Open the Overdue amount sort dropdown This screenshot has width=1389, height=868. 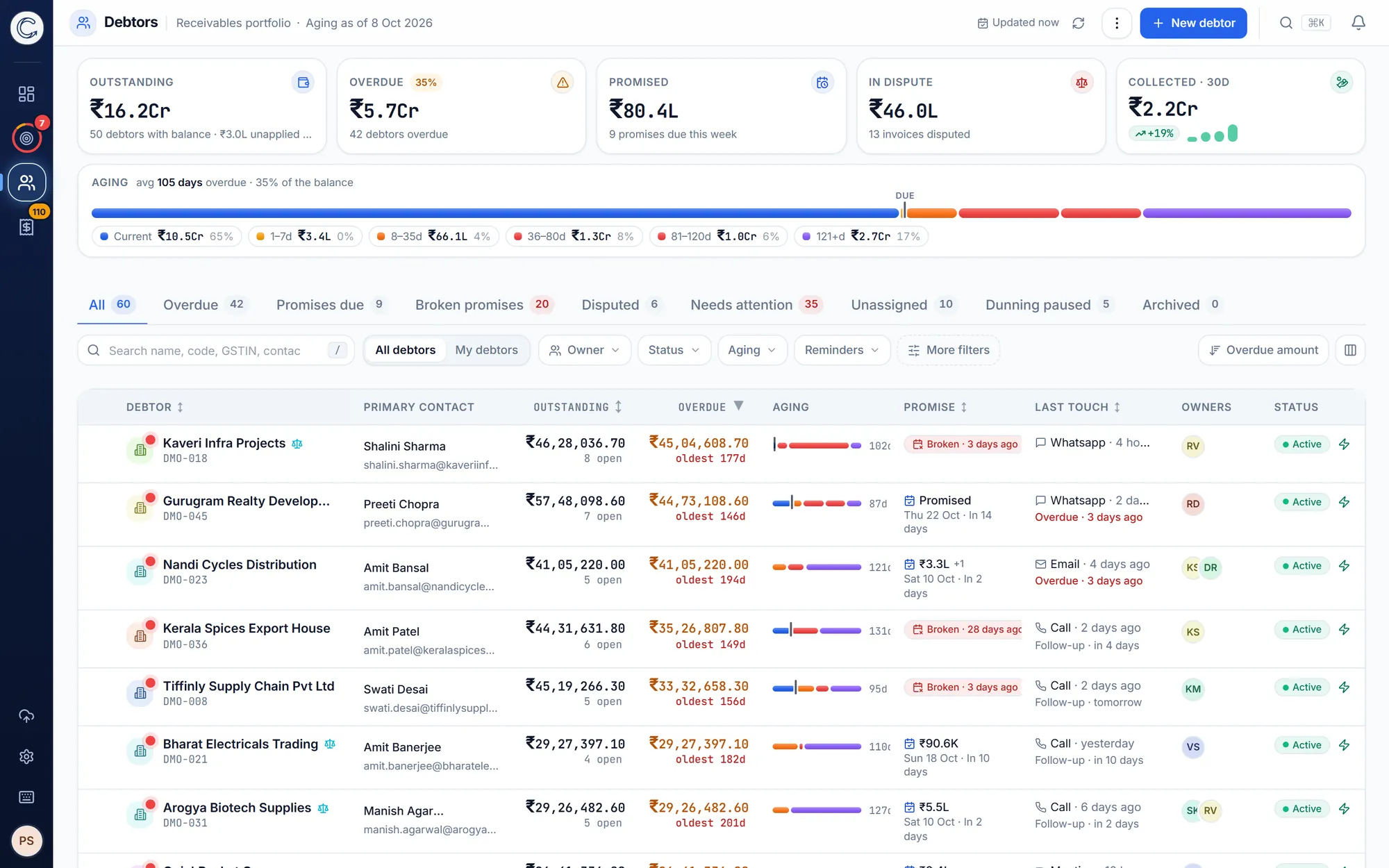click(x=1263, y=350)
